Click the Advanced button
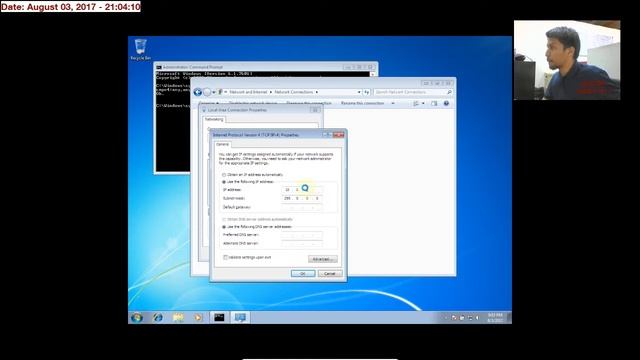Viewport: 640px width, 360px height. (322, 259)
